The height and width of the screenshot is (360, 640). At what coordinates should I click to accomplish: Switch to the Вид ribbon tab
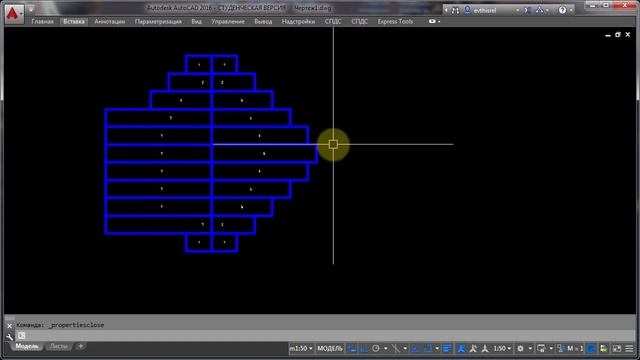196,22
